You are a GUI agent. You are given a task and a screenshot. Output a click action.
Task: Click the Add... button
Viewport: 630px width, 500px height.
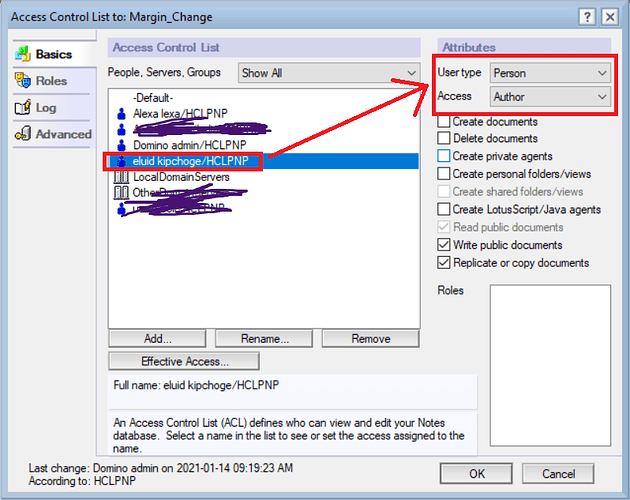[156, 339]
